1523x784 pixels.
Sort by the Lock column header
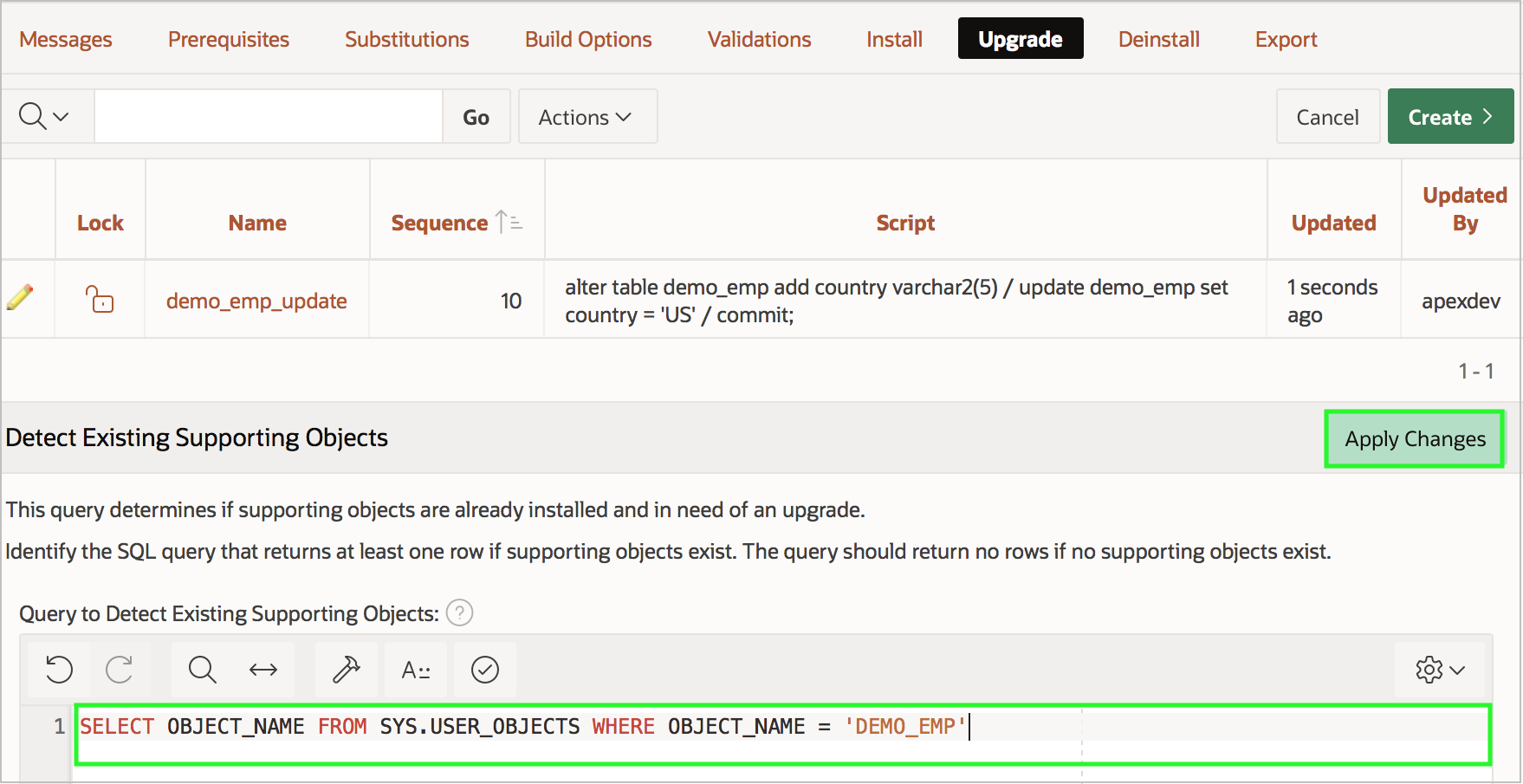click(x=100, y=223)
